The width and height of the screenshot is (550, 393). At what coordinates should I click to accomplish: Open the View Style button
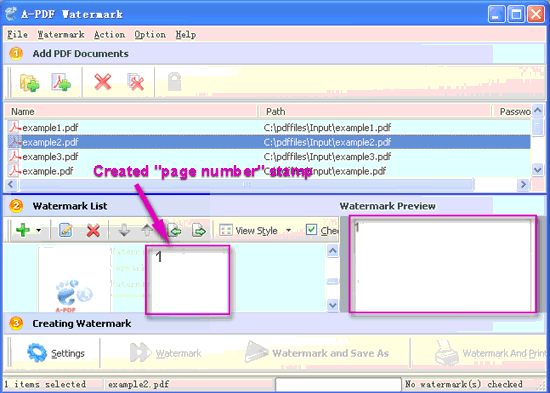tap(248, 231)
